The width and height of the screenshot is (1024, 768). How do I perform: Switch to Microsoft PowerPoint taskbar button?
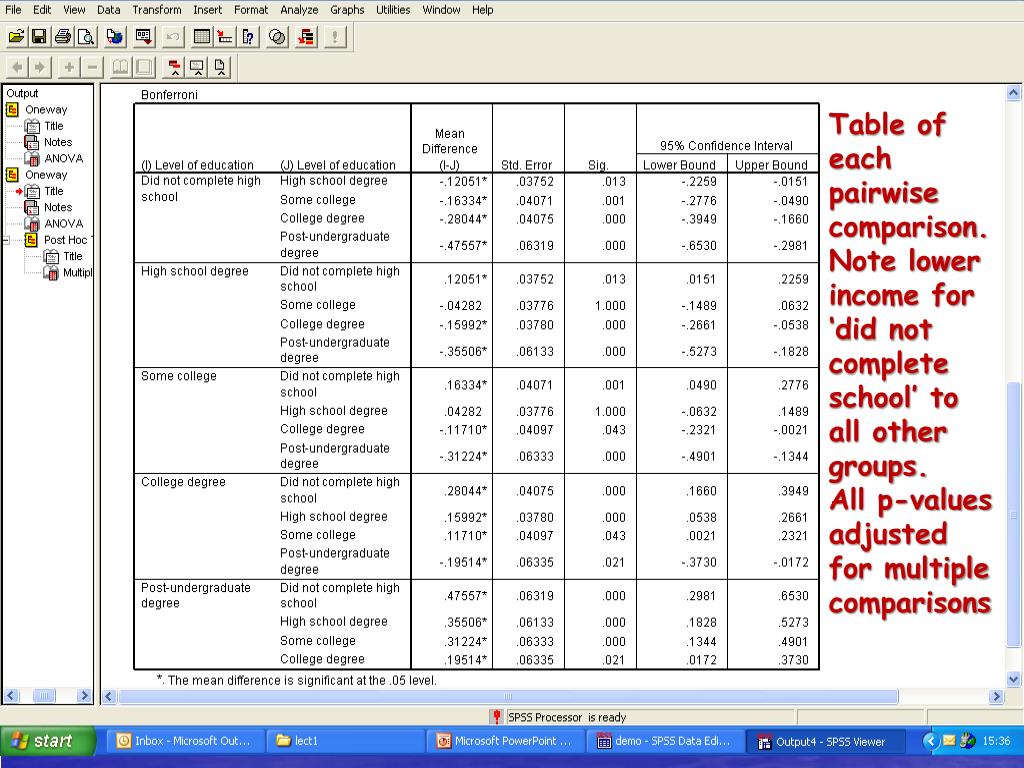pyautogui.click(x=505, y=741)
